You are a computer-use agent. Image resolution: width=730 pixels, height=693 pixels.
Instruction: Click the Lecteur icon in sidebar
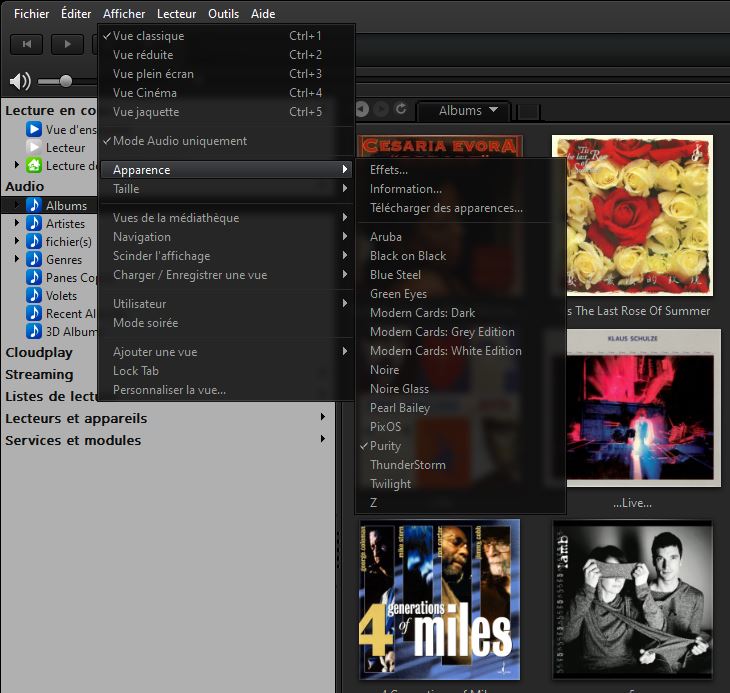coord(34,148)
